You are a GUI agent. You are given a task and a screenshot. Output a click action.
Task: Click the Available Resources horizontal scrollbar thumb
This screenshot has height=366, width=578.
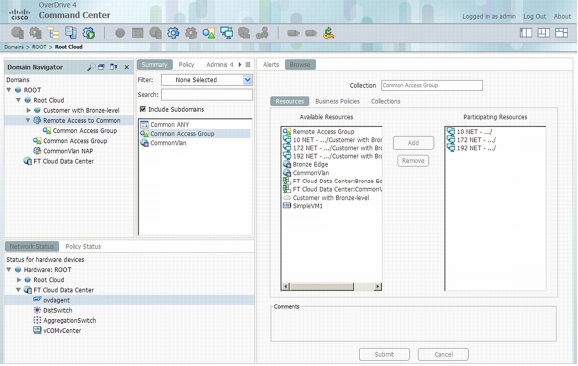pos(322,286)
